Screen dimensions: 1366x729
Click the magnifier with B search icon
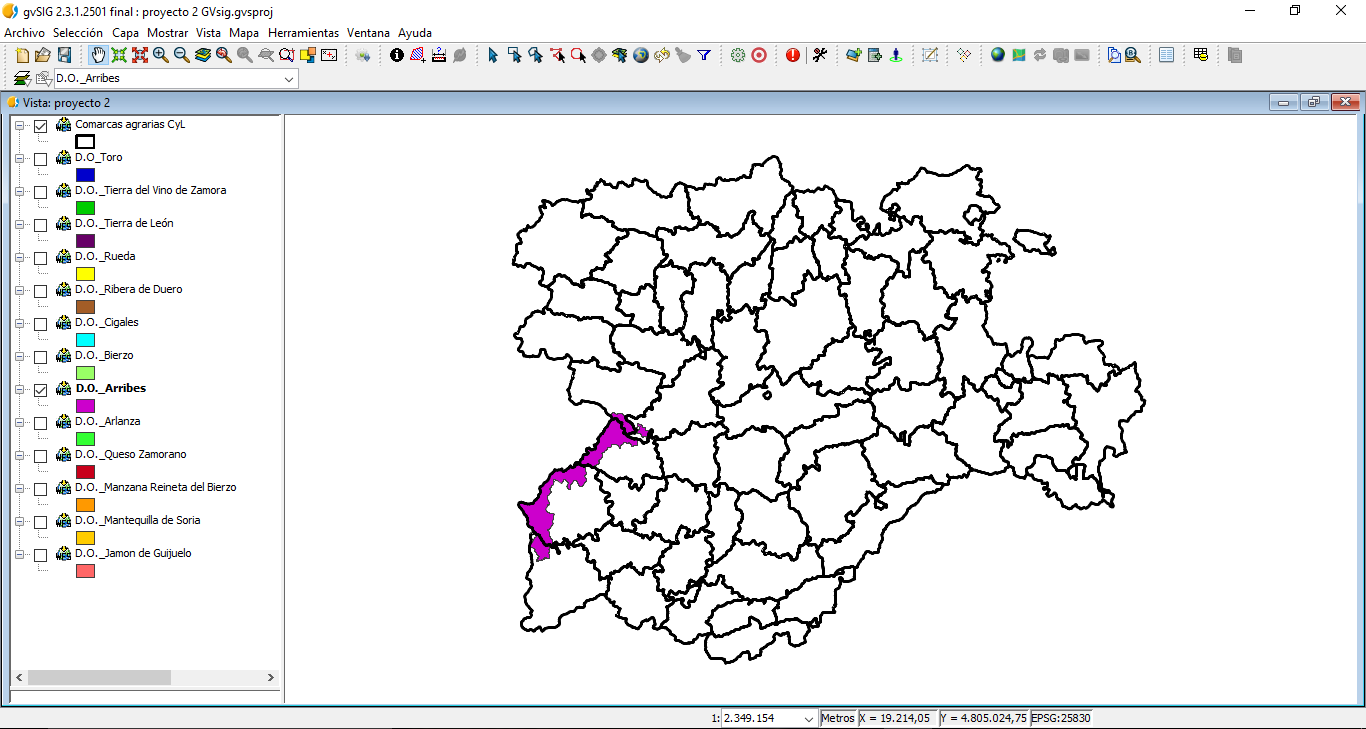tap(1133, 55)
